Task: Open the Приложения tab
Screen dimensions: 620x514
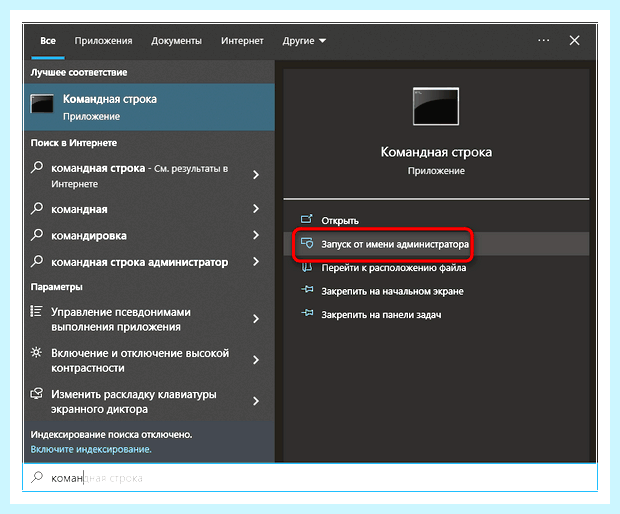Action: [x=104, y=41]
